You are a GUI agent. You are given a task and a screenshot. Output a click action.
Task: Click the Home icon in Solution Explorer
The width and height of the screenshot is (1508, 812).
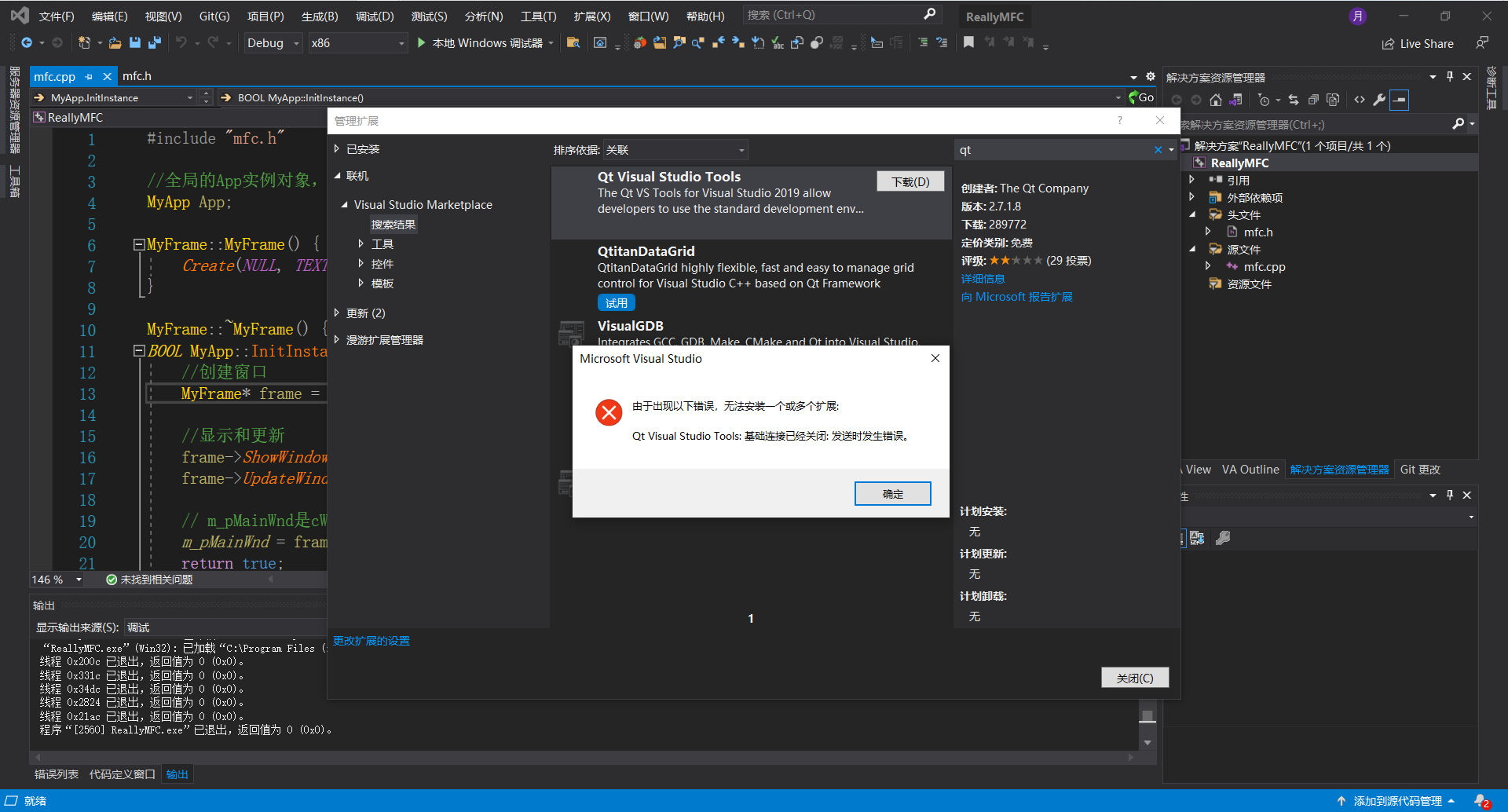(1216, 100)
